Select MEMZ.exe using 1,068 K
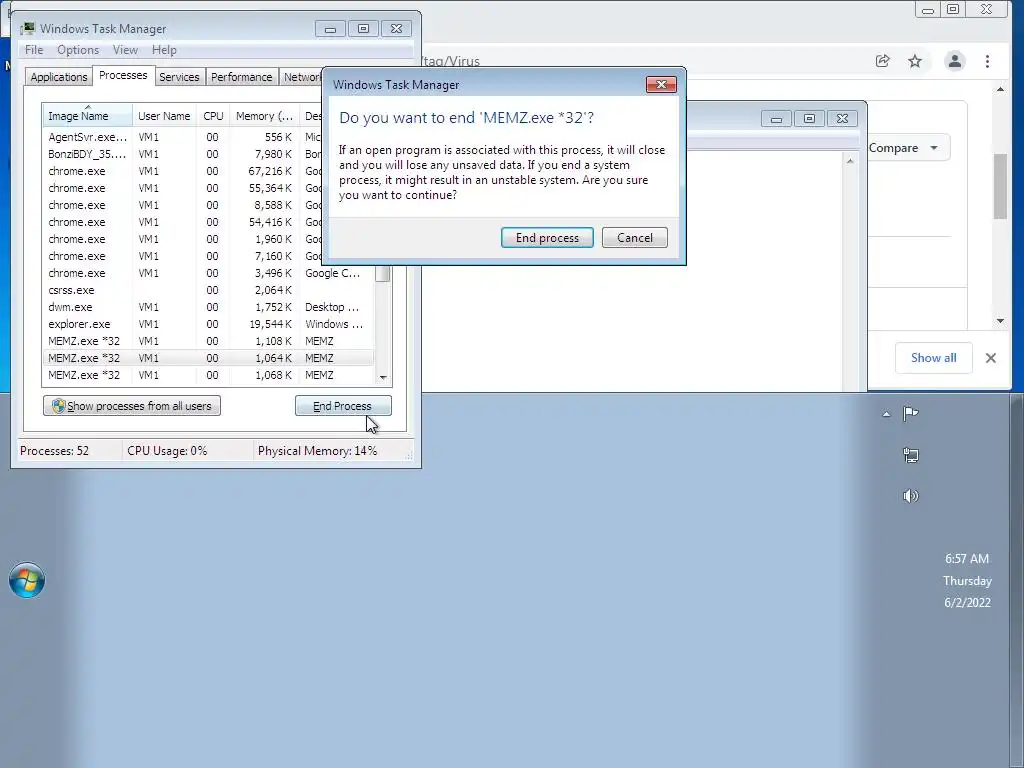 click(208, 375)
